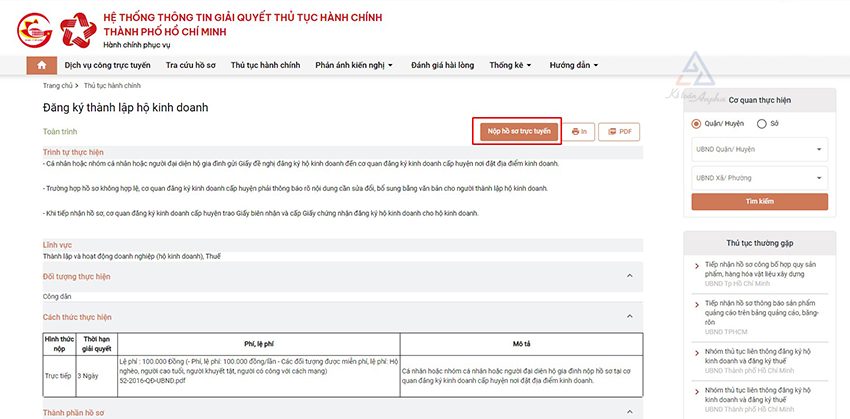850x419 pixels.
Task: Open the Trang chủ breadcrumb link
Action: pyautogui.click(x=57, y=86)
